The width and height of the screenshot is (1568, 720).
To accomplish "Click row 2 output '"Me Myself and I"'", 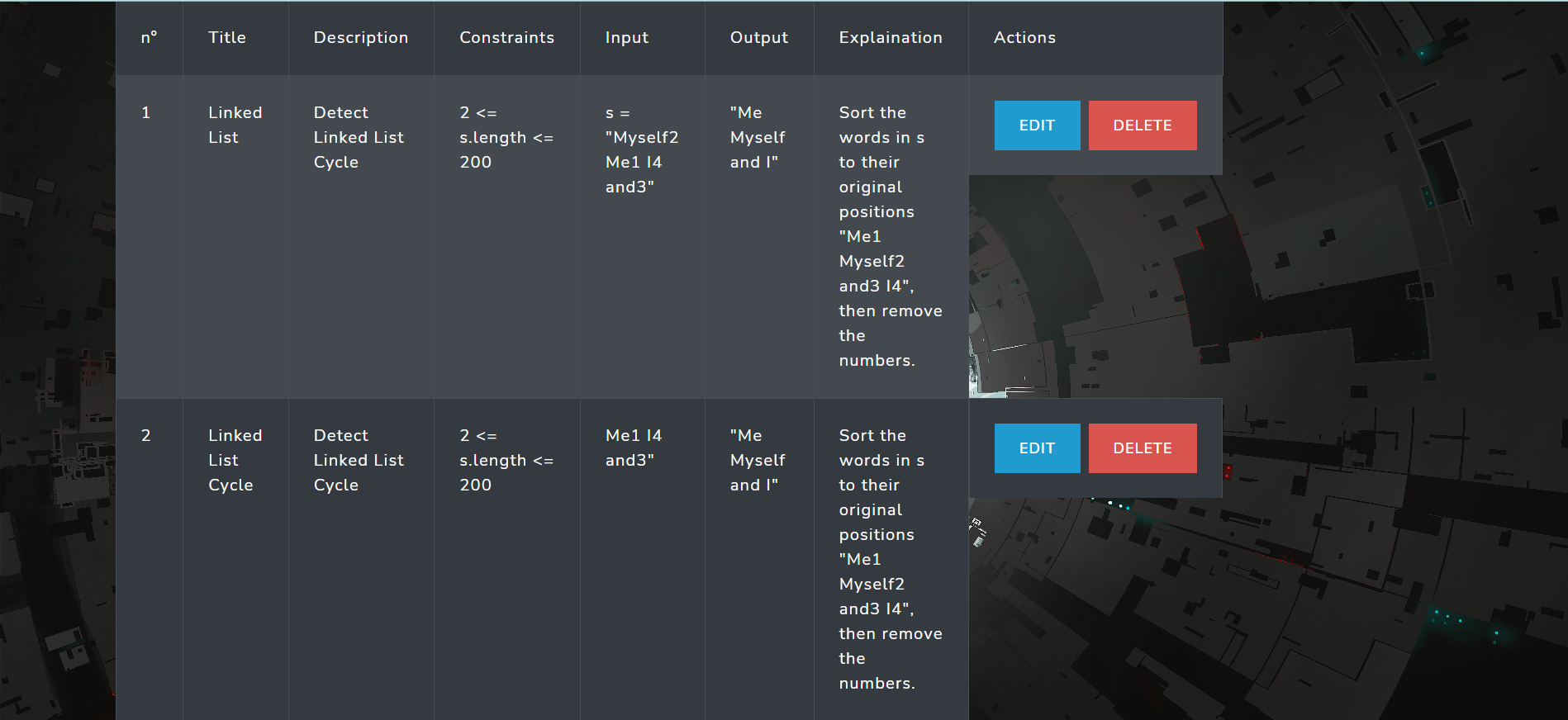I will (x=758, y=460).
